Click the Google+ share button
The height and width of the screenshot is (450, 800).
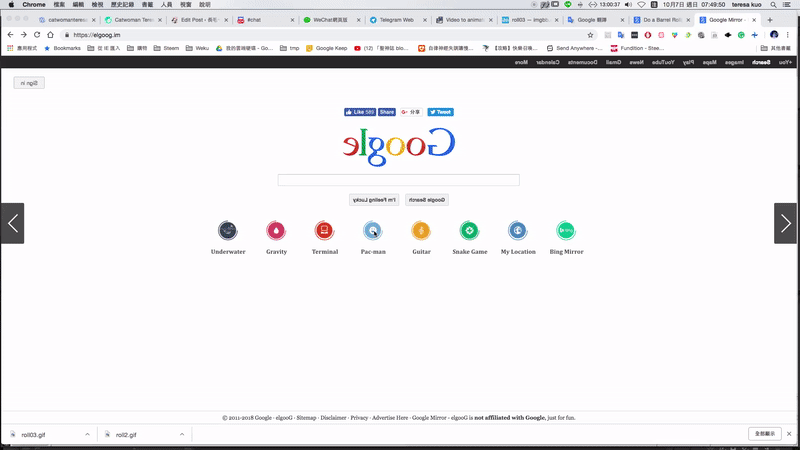pos(411,112)
